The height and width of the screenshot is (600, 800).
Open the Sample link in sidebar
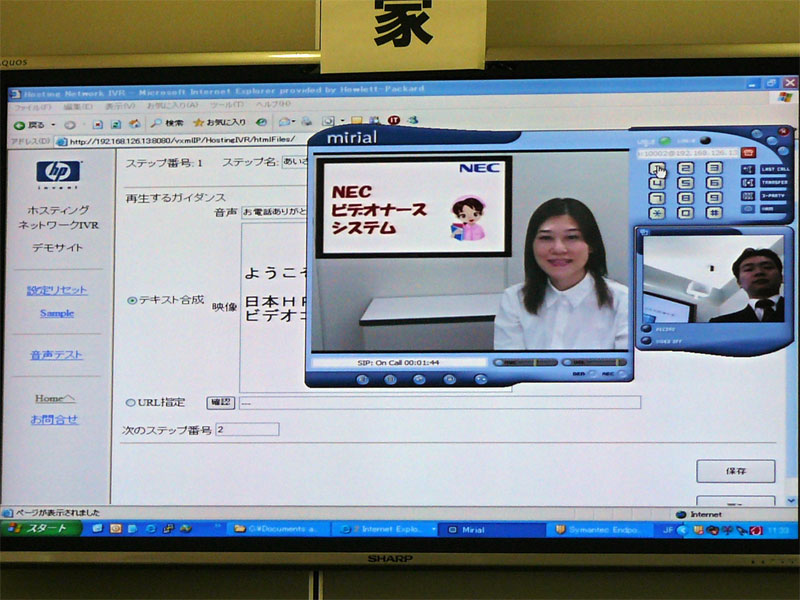[x=57, y=313]
